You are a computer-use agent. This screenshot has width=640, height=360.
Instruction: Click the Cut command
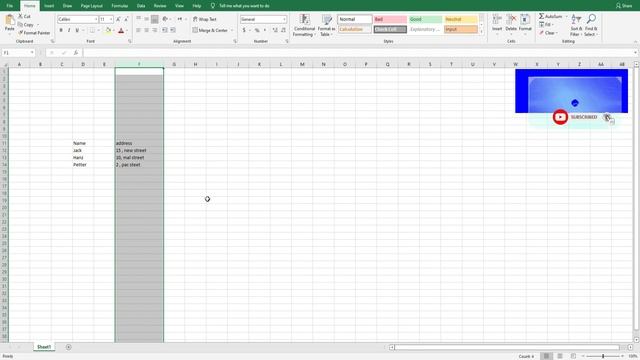point(24,16)
